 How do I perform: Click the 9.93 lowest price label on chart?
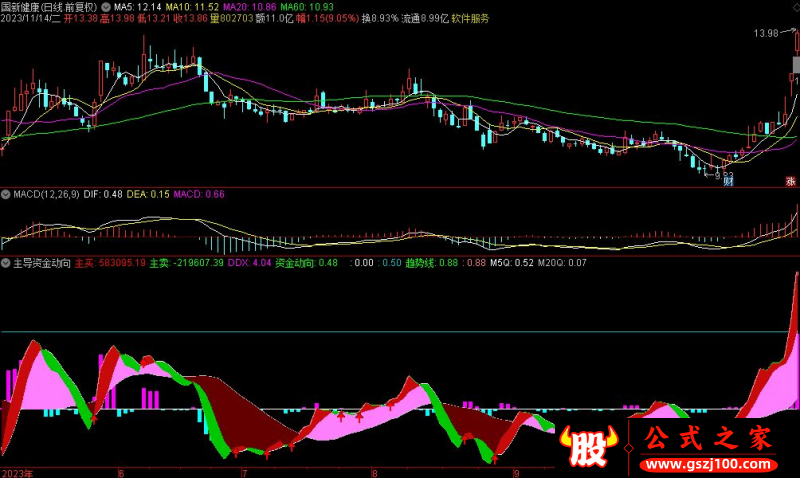(724, 175)
